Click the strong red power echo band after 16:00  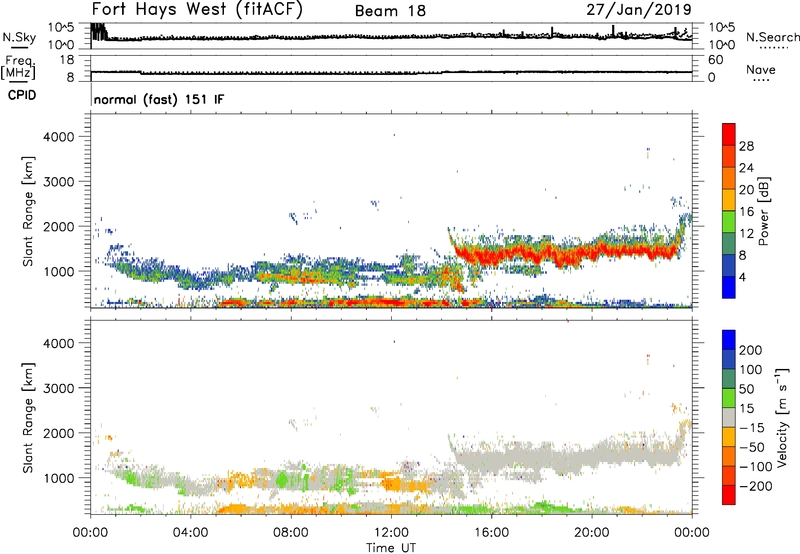(x=592, y=252)
